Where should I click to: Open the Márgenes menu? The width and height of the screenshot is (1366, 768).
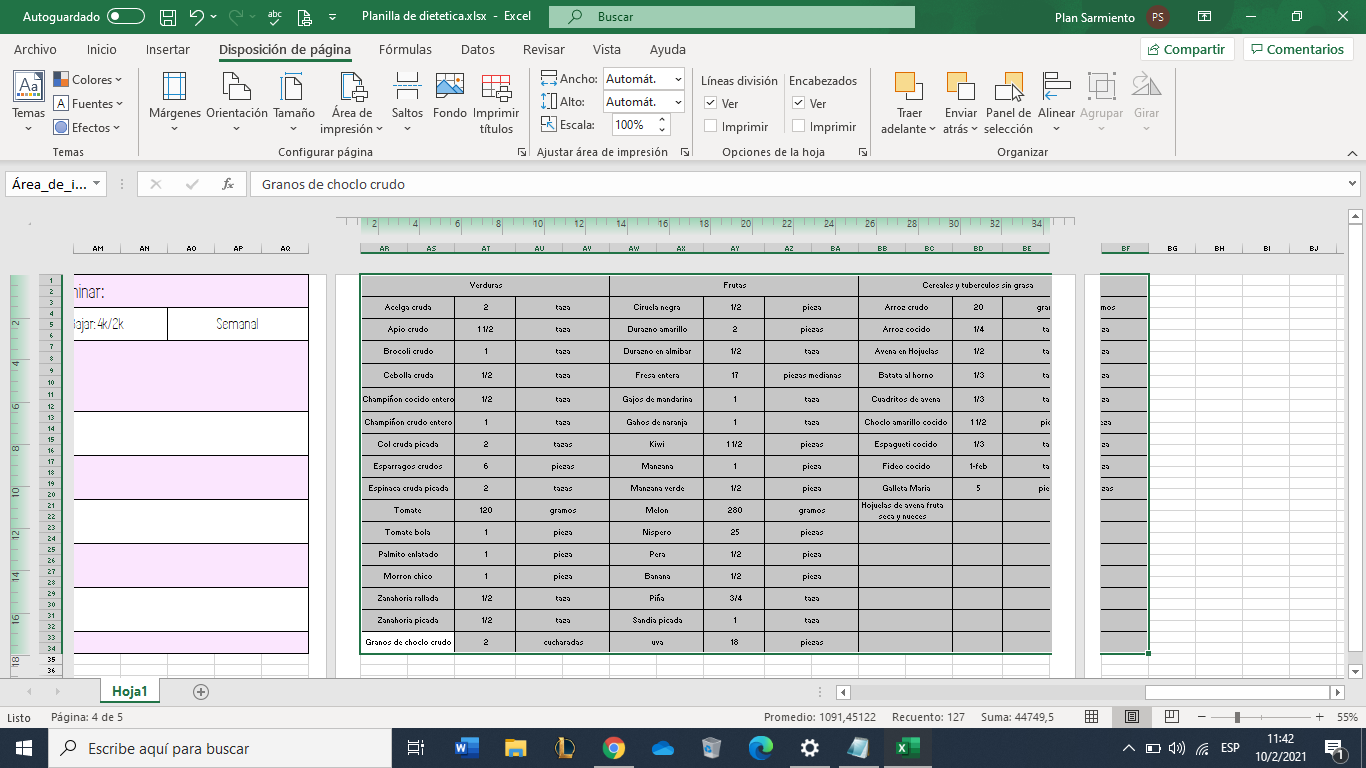[x=175, y=102]
